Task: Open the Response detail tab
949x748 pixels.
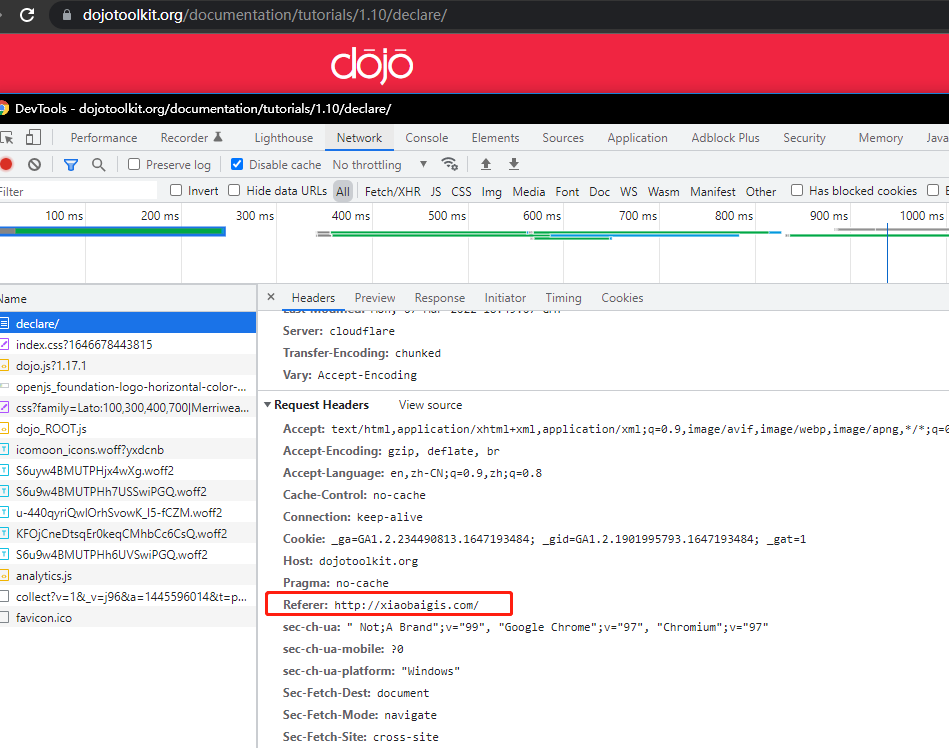Action: pos(439,298)
